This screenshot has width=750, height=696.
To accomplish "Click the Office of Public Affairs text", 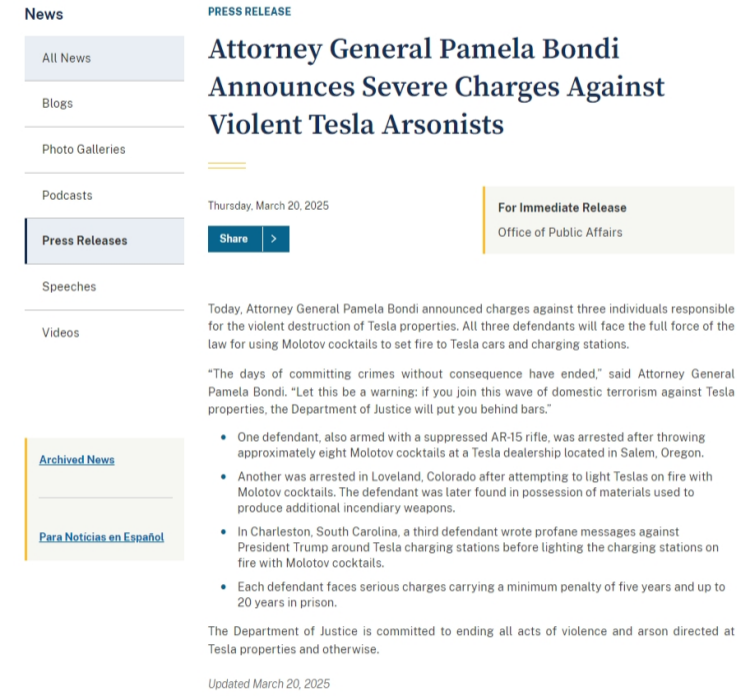I will point(560,232).
